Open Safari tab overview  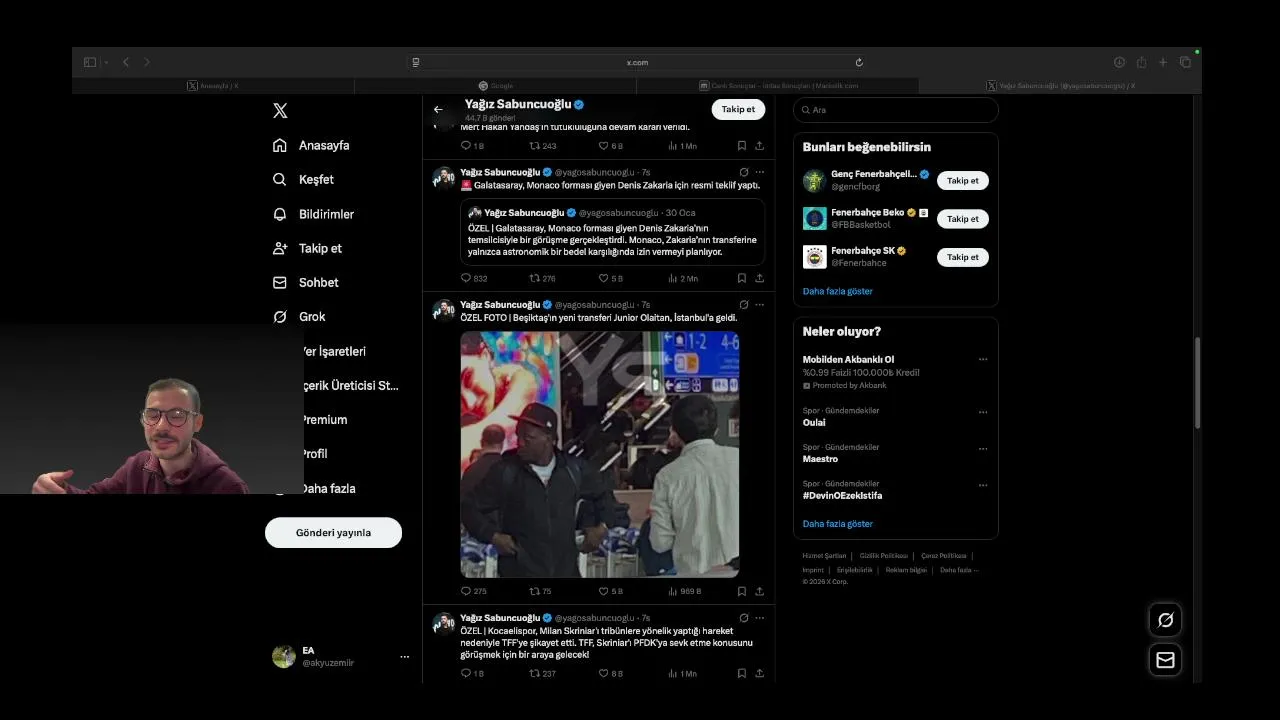pos(1185,62)
